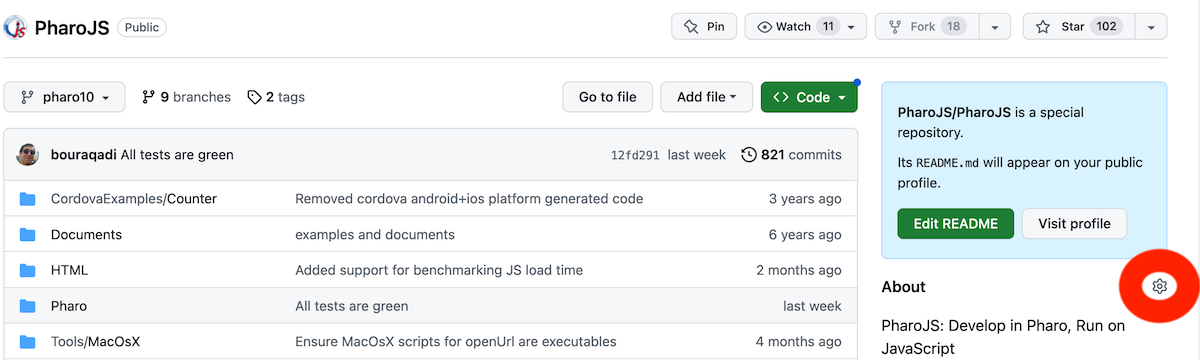The width and height of the screenshot is (1200, 360).
Task: Open the Pharo row's All tests are green commit
Action: (352, 306)
